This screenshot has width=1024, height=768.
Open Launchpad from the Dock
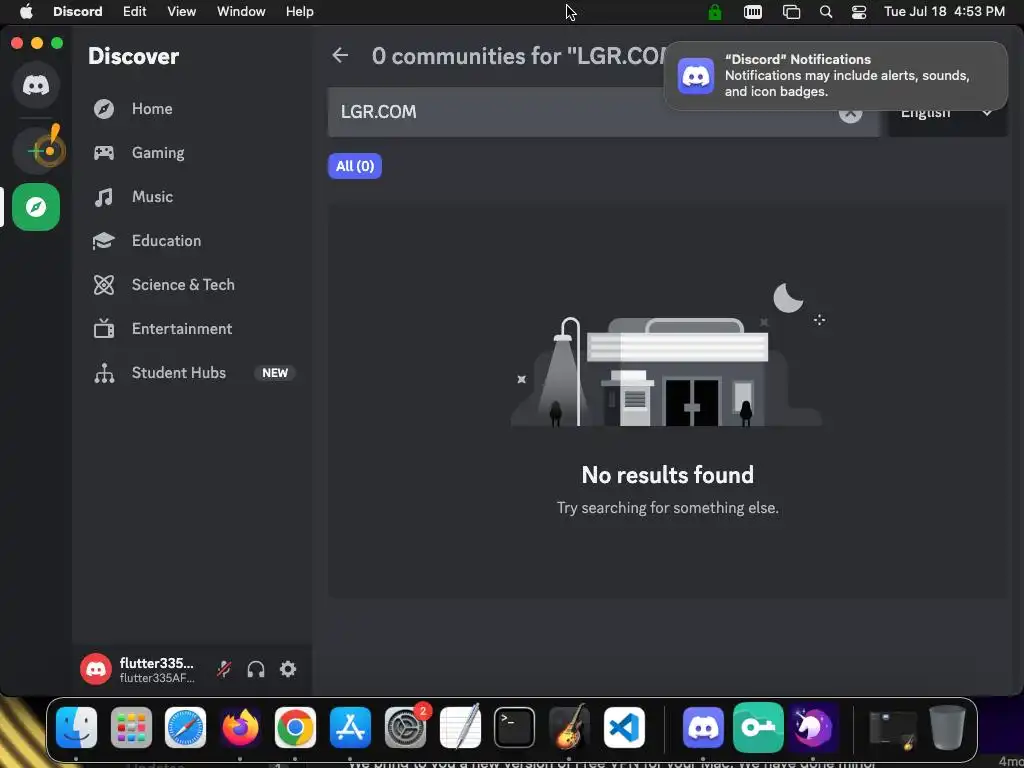(x=131, y=728)
